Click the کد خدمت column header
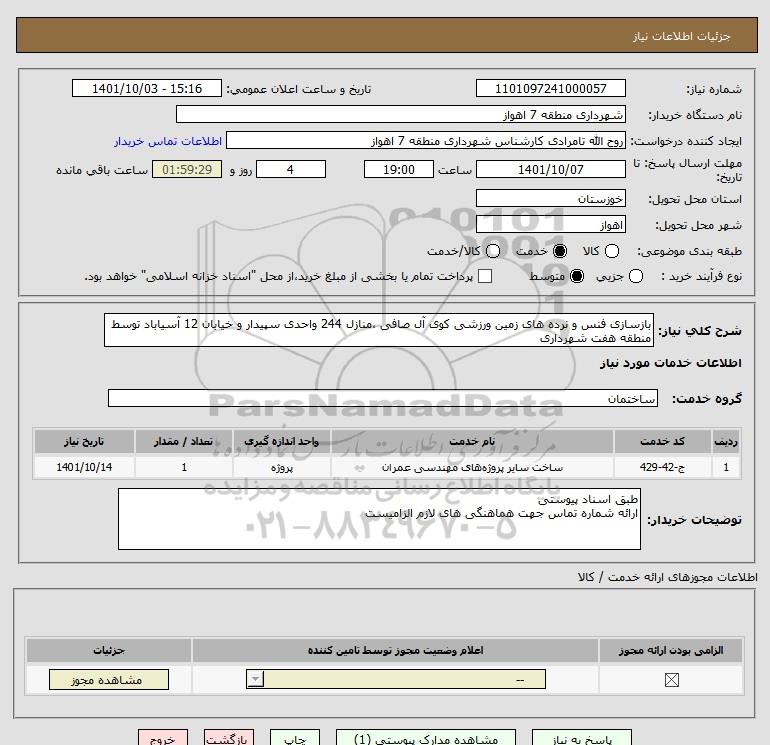The width and height of the screenshot is (770, 745). coord(662,441)
